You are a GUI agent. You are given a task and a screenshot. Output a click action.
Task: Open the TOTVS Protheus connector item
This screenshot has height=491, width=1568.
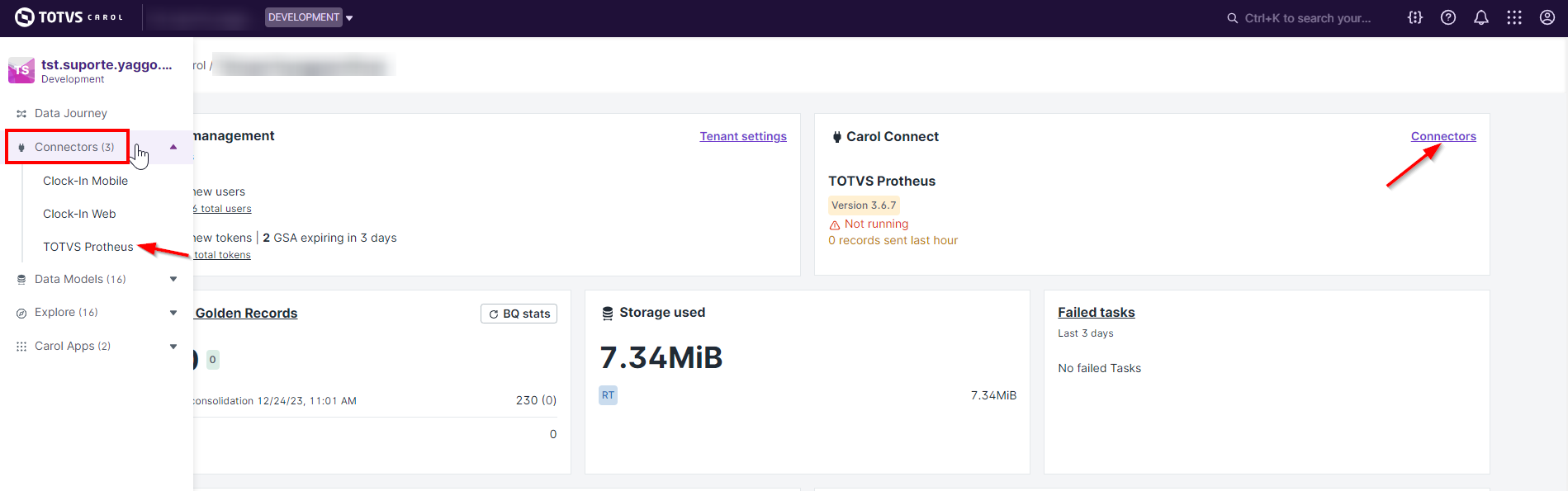88,247
